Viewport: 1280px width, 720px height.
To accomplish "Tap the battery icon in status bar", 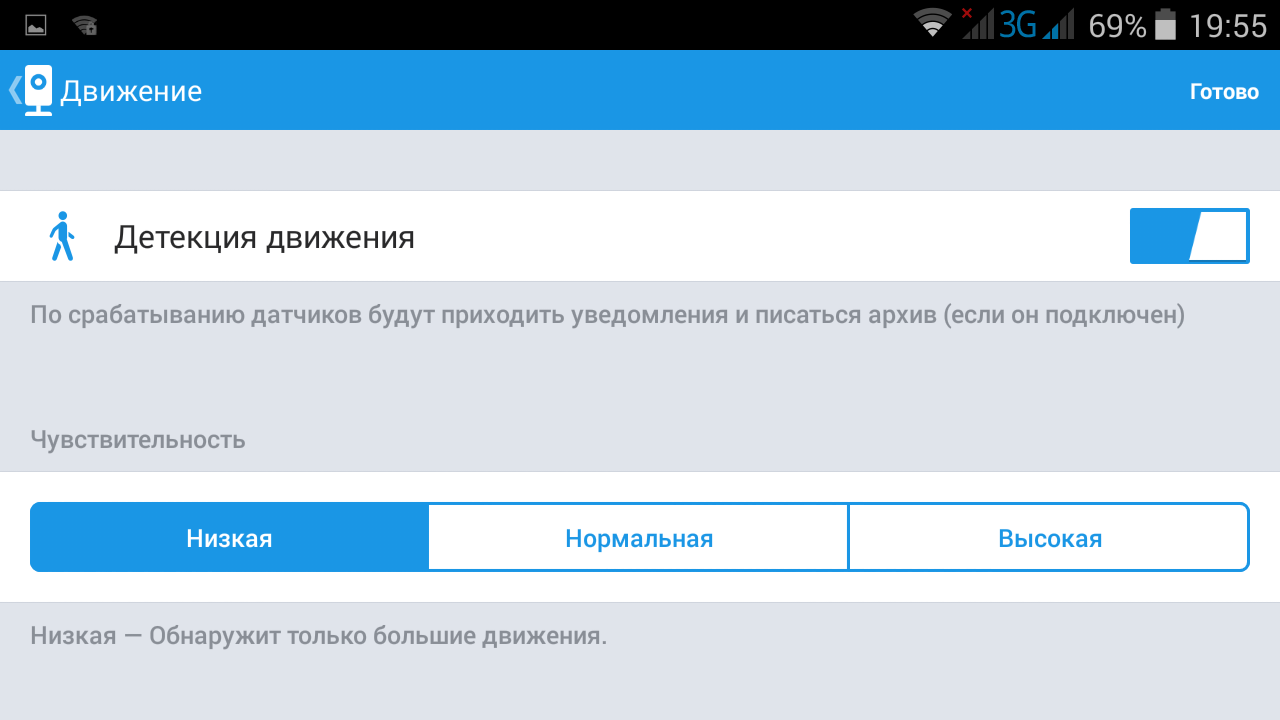I will pyautogui.click(x=1165, y=25).
